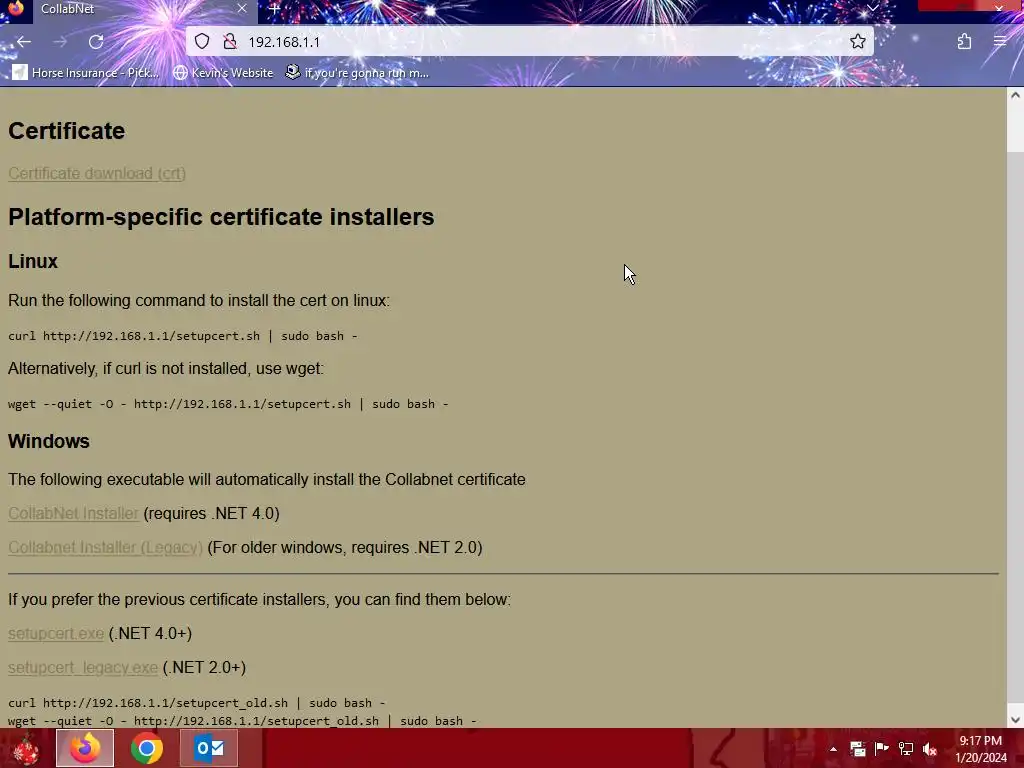
Task: Click the wget setupcert_old.sh command line
Action: (242, 720)
